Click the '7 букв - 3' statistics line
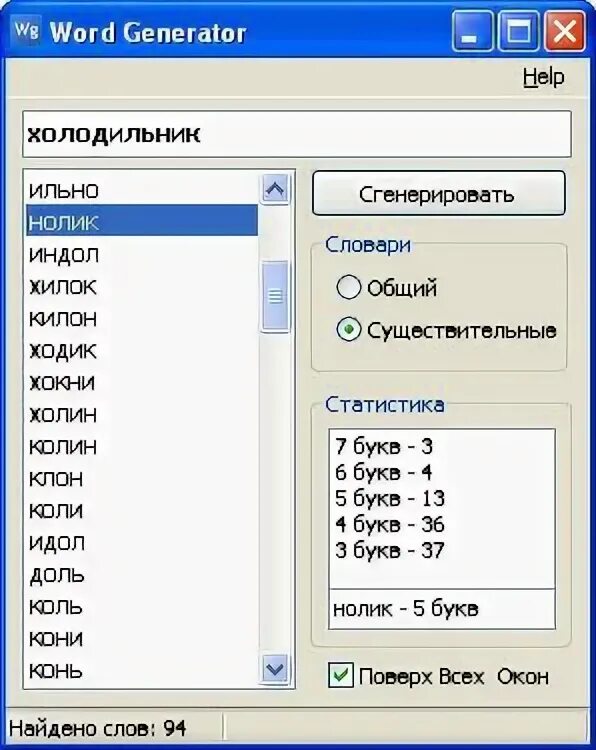The width and height of the screenshot is (596, 750). tap(384, 446)
